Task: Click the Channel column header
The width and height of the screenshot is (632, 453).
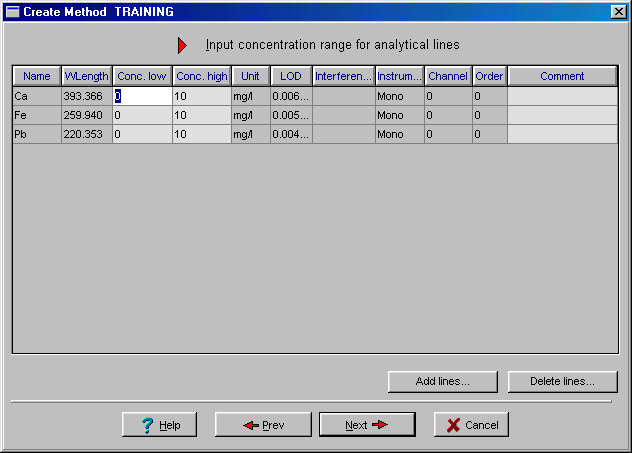Action: pos(448,76)
